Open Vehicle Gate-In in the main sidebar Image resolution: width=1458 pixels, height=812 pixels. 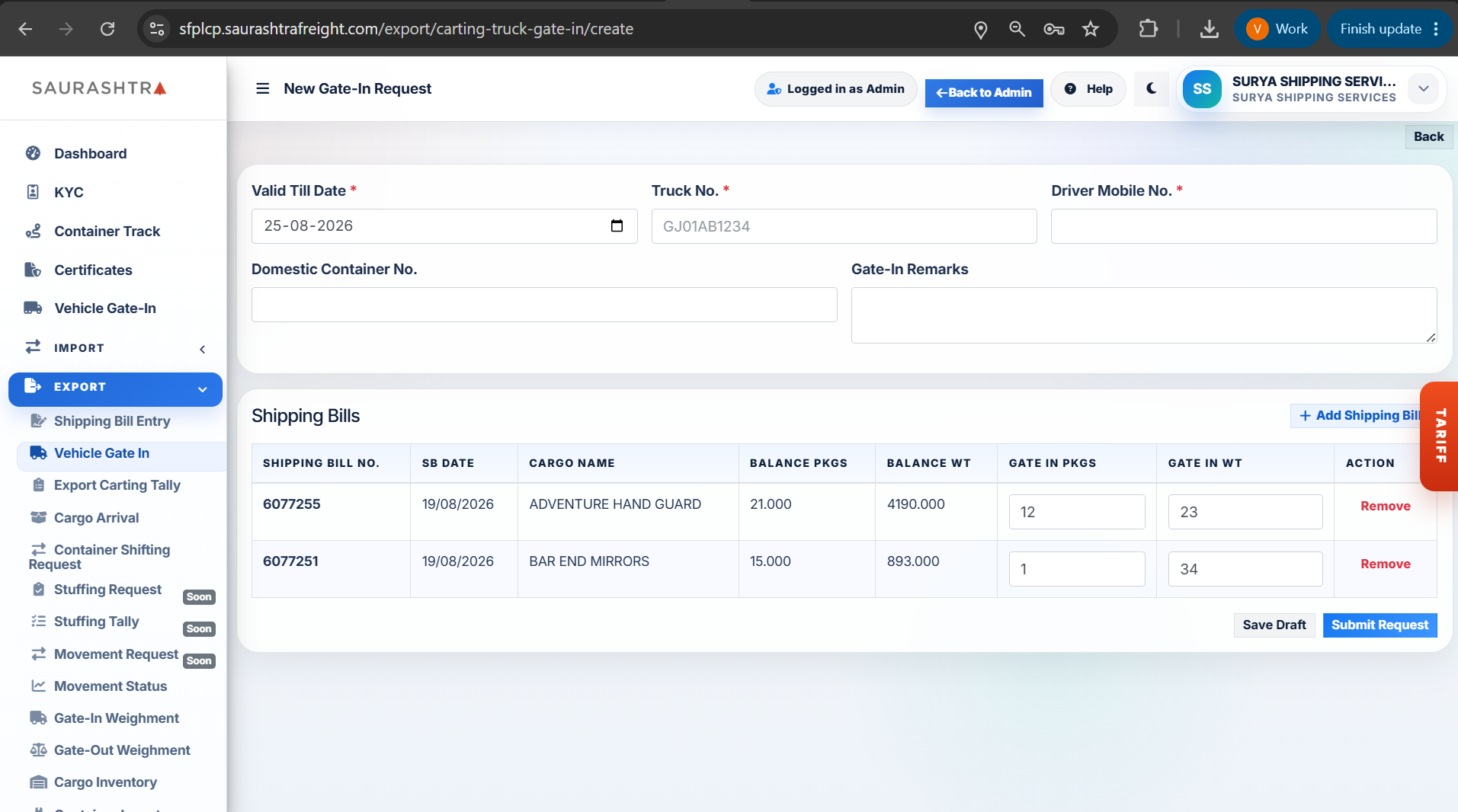point(105,308)
